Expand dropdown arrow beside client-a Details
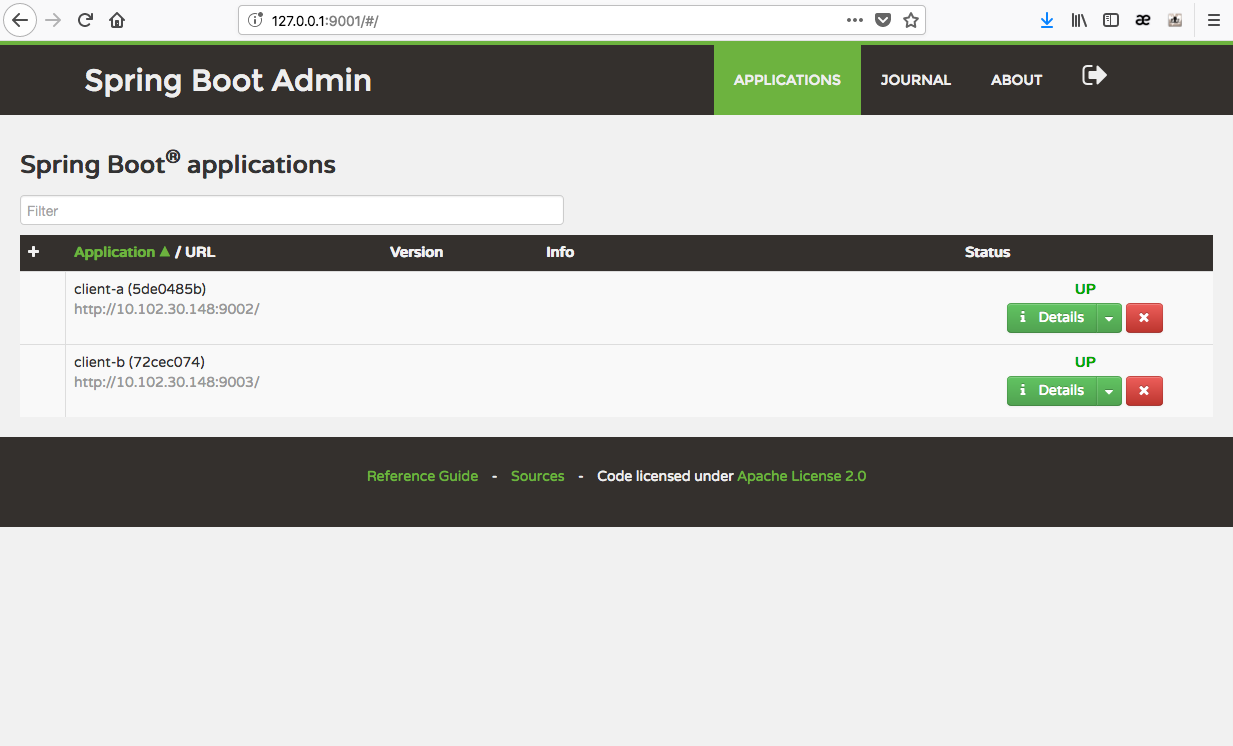Image resolution: width=1233 pixels, height=746 pixels. (x=1109, y=318)
